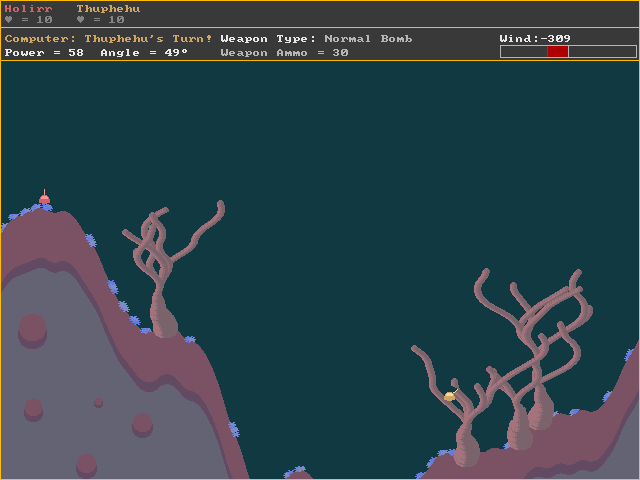Click the 'Weapon Ammo = 30' text
This screenshot has height=480, width=640.
pos(284,53)
